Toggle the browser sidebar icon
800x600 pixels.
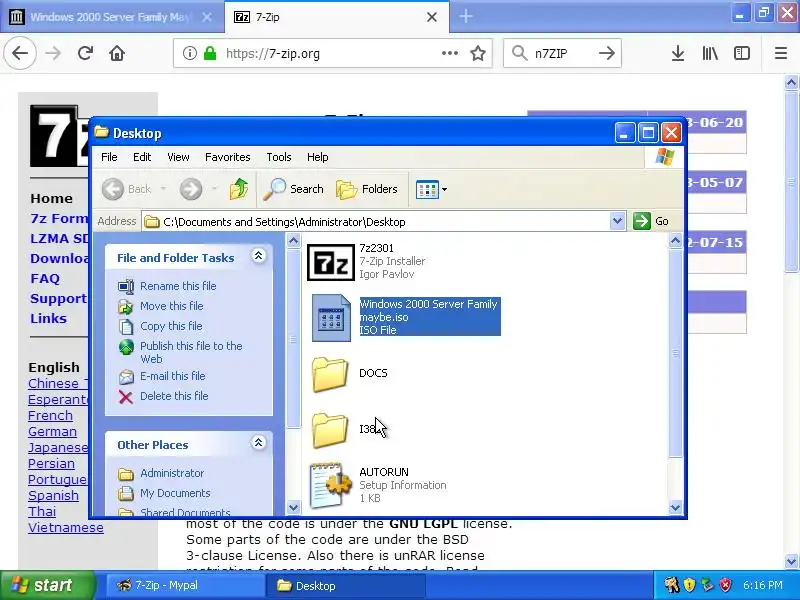pyautogui.click(x=741, y=53)
